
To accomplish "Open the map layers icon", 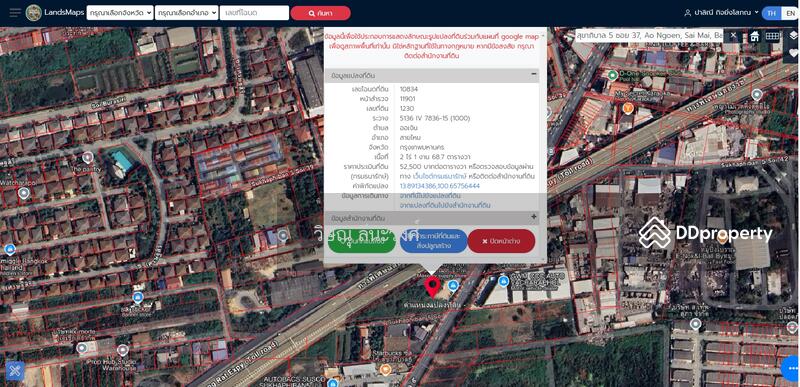I will click(x=793, y=35).
